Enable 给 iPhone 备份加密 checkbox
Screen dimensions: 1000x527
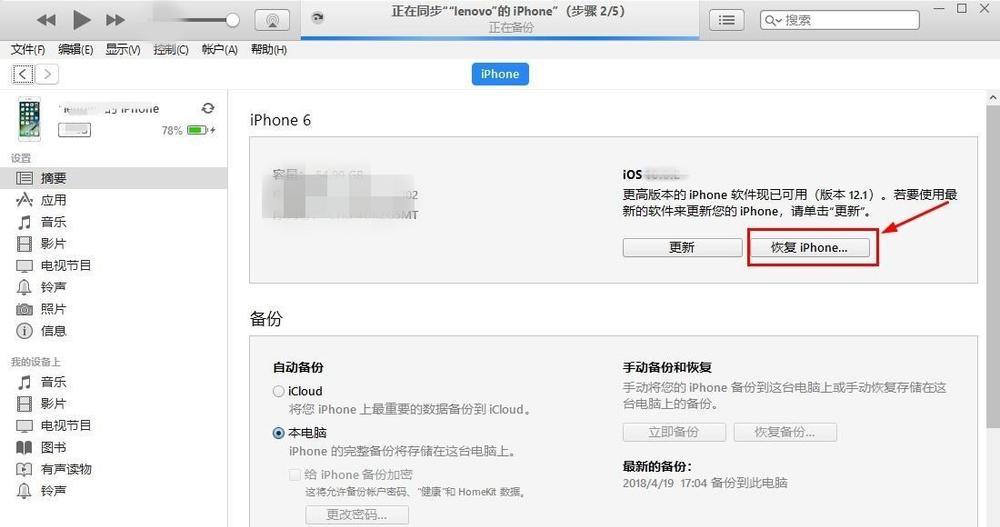point(295,475)
